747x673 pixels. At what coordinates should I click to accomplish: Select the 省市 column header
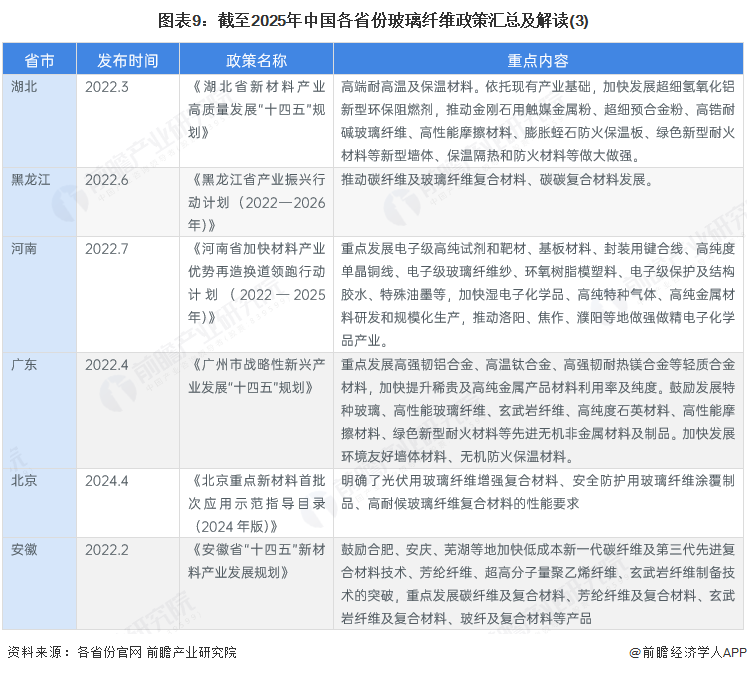click(40, 60)
